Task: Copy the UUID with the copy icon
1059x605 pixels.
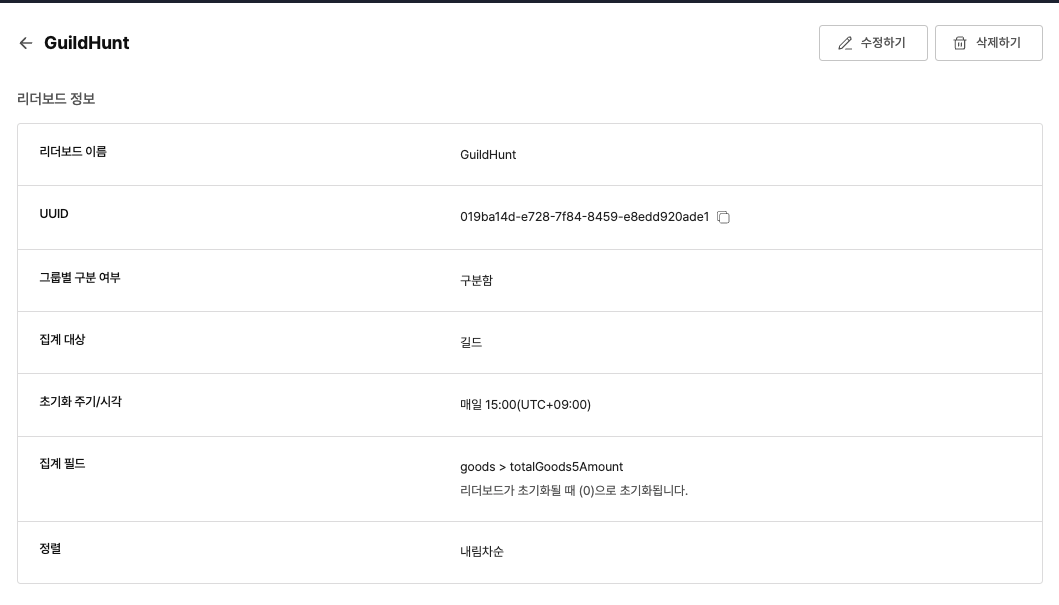Action: pyautogui.click(x=723, y=217)
